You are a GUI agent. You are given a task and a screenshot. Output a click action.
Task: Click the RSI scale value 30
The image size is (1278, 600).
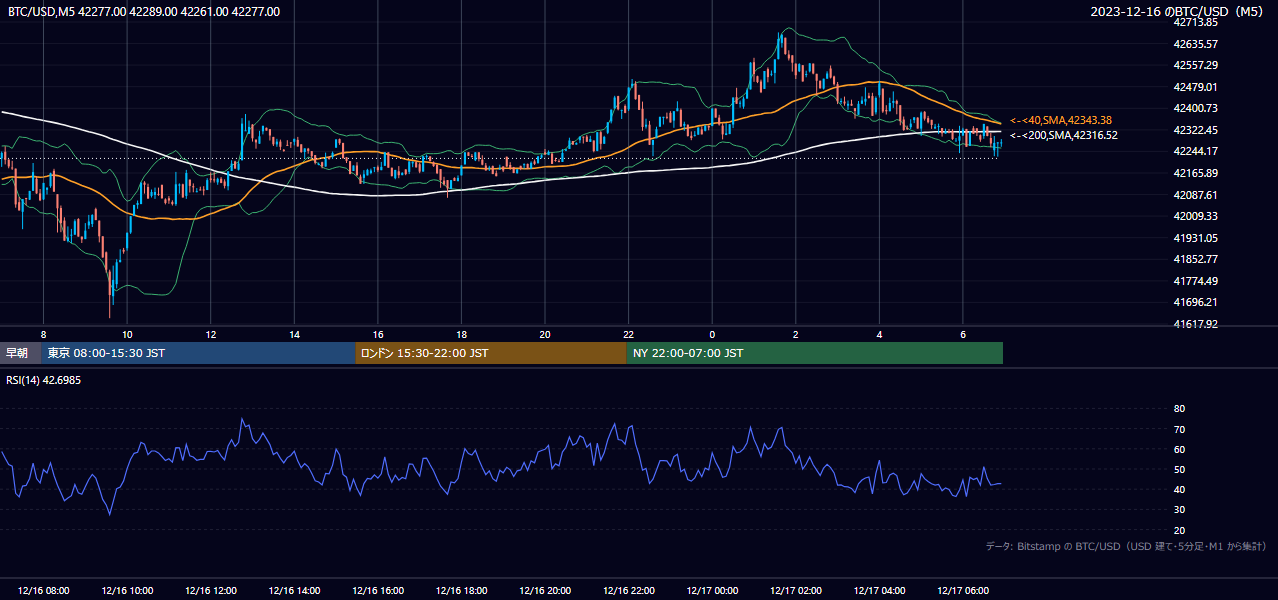pos(1179,510)
